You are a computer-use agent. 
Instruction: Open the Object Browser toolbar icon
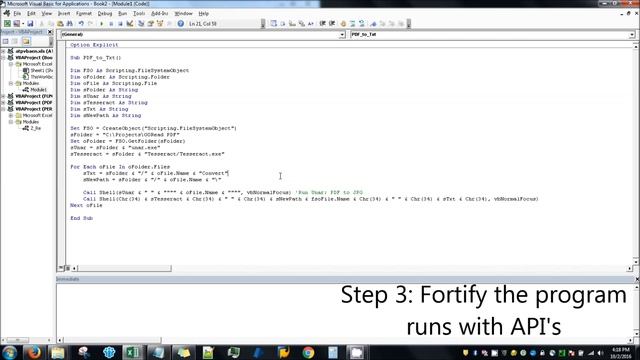point(160,24)
